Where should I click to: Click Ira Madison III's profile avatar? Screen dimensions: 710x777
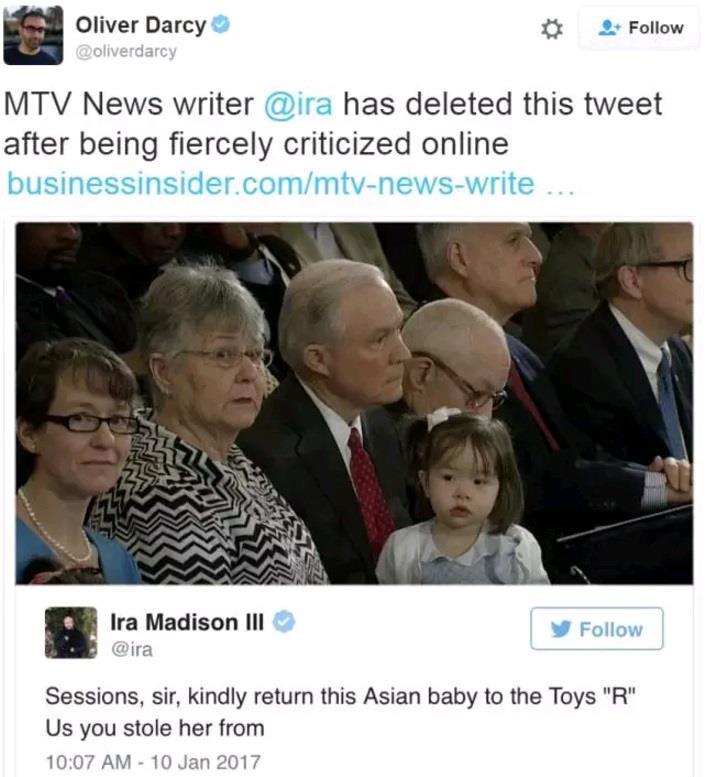click(x=71, y=632)
